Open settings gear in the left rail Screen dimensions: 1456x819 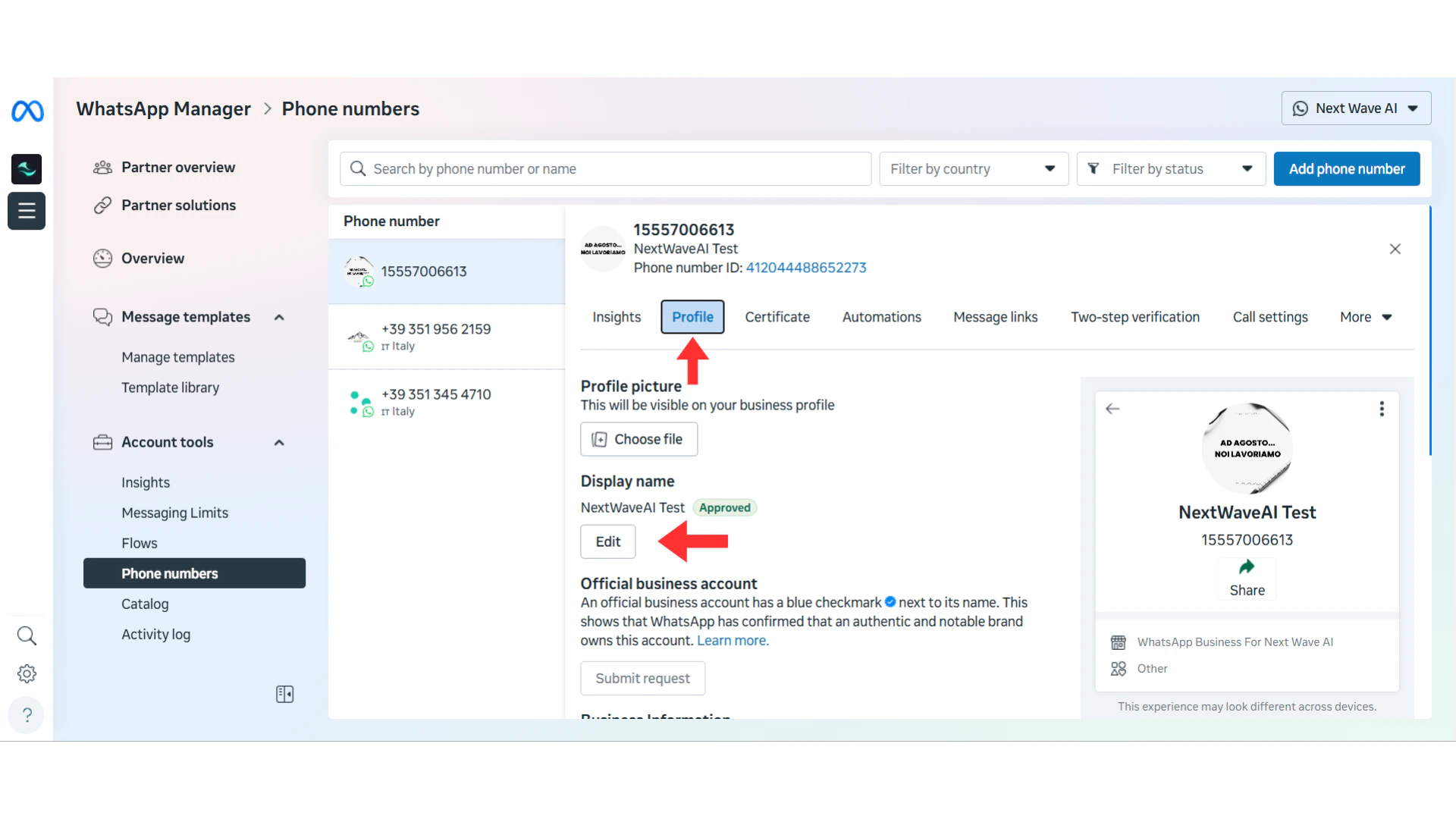point(27,673)
